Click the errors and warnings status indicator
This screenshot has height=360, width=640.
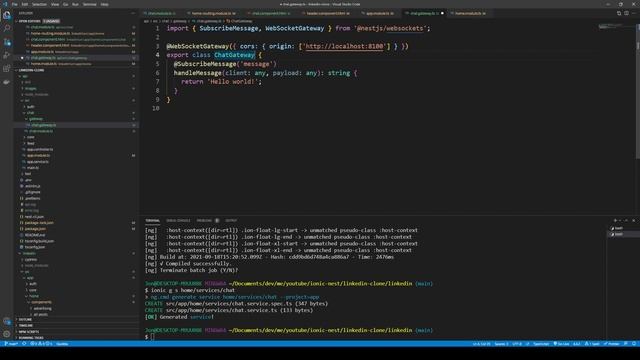pos(41,344)
